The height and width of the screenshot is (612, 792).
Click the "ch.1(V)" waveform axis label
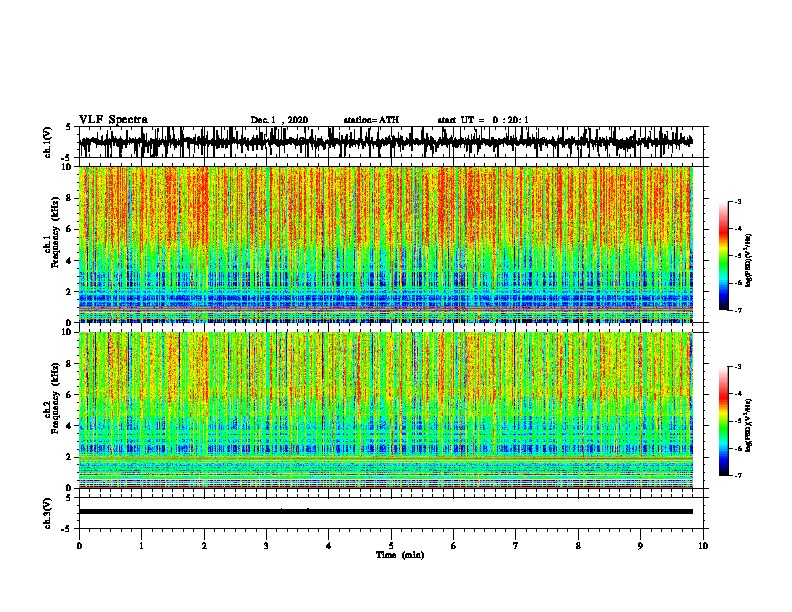point(48,142)
